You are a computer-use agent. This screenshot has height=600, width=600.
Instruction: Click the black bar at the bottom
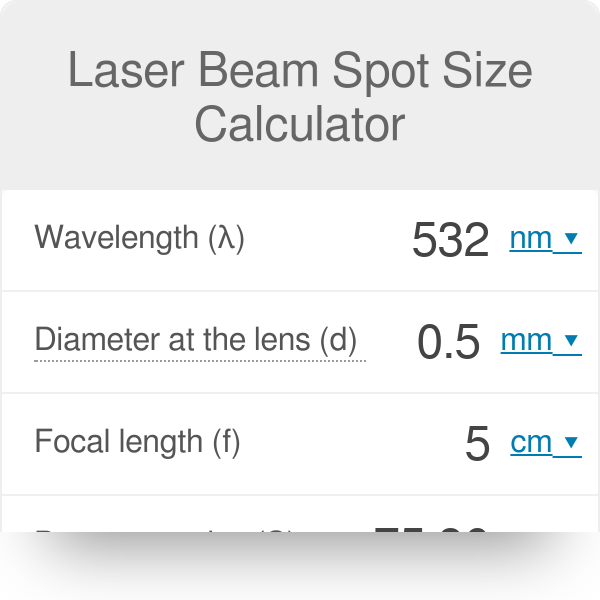300,566
